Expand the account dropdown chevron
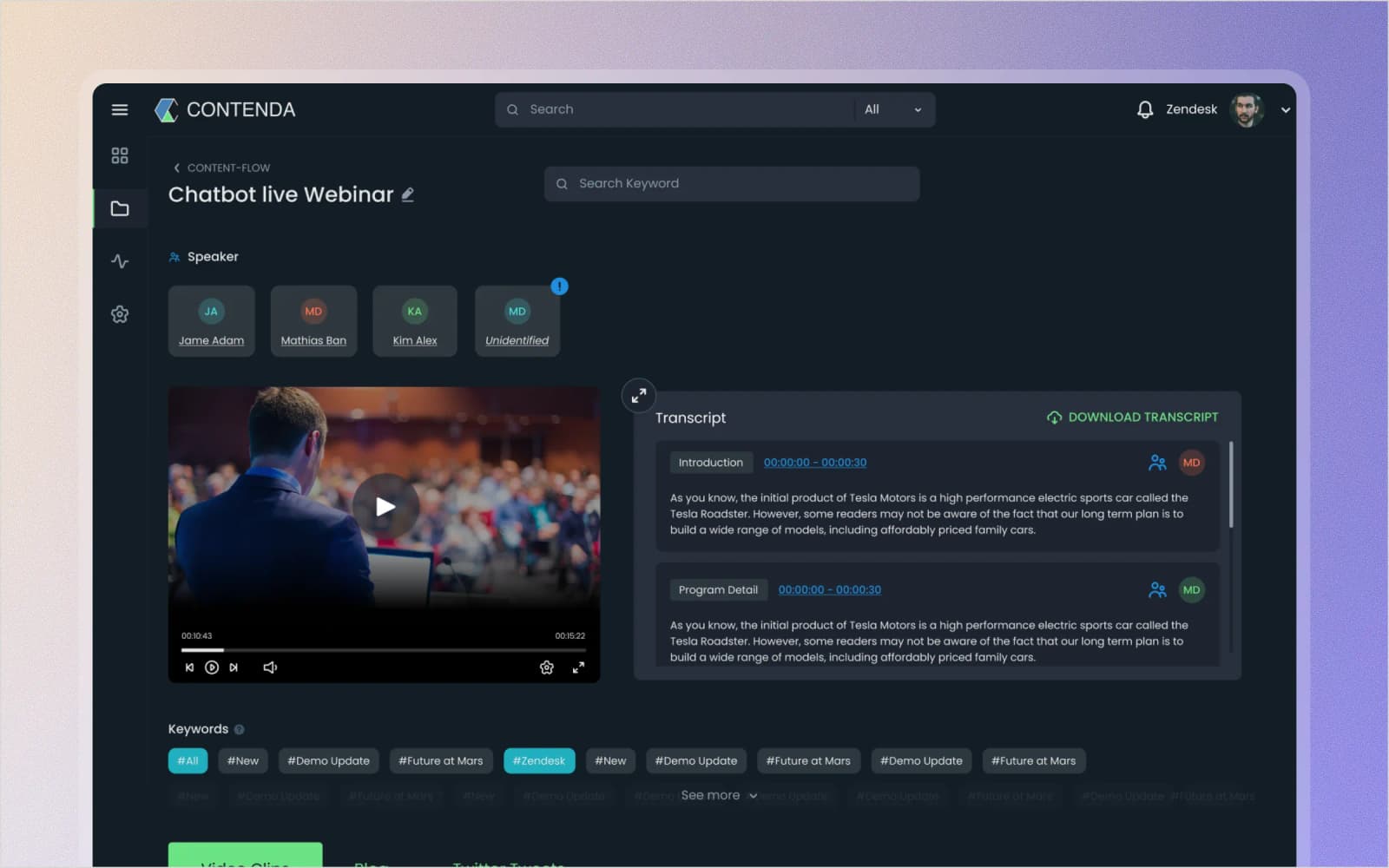 coord(1286,110)
